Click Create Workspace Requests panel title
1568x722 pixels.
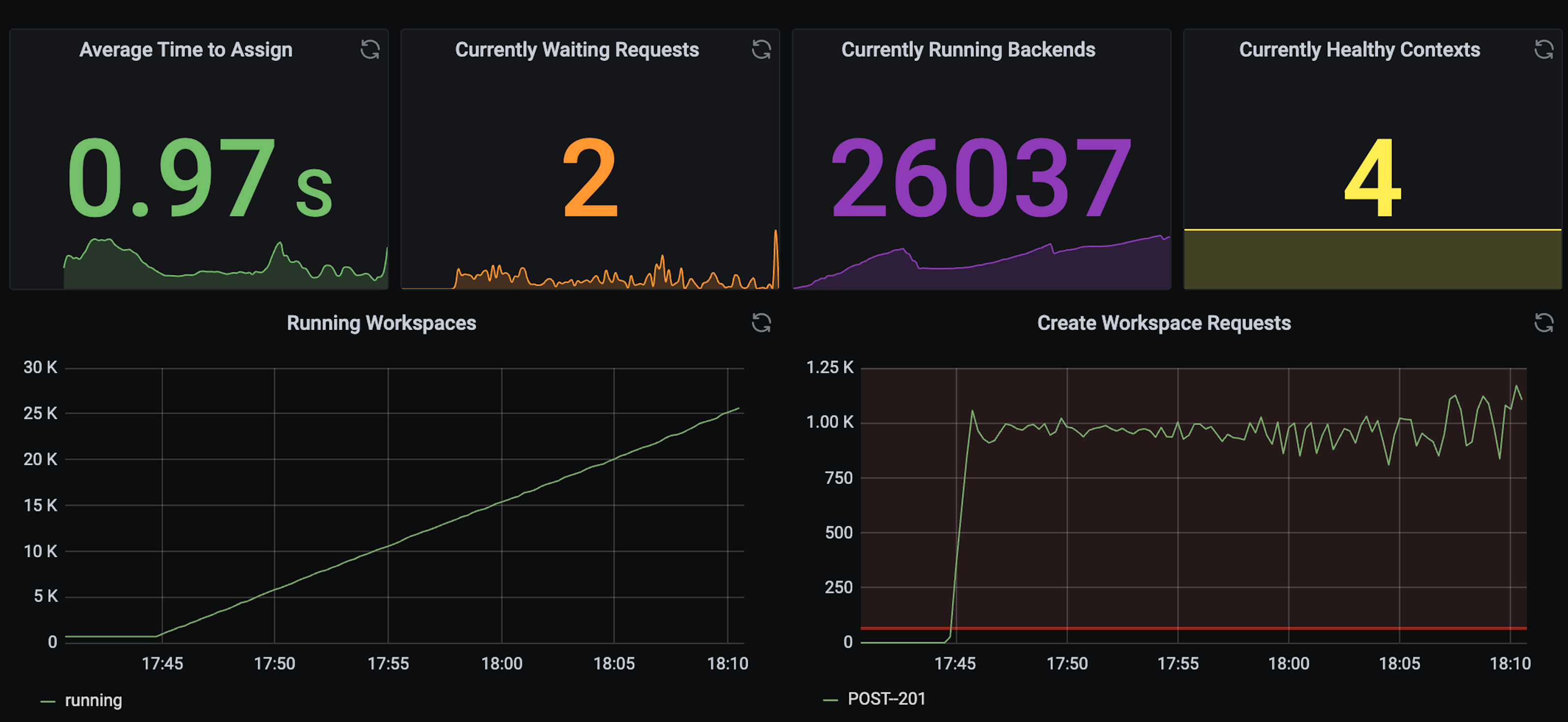1163,323
